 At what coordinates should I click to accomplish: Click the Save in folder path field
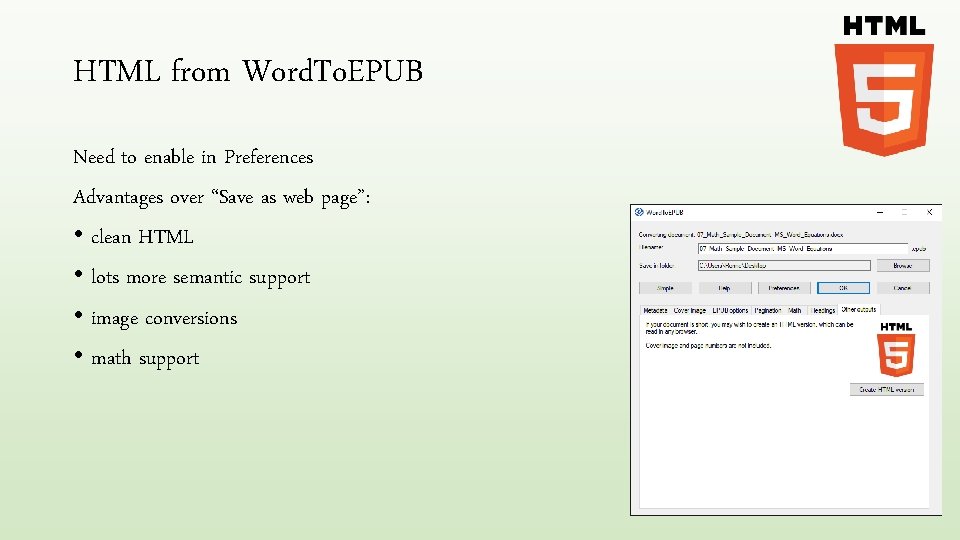784,266
